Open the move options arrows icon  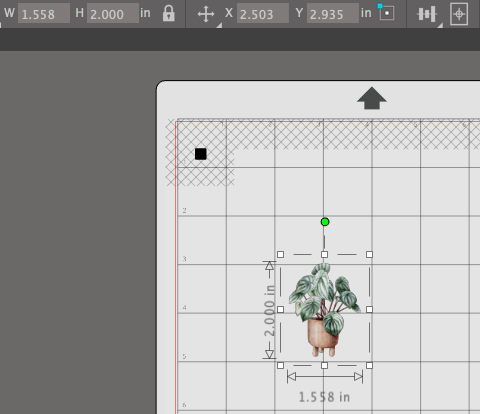206,14
